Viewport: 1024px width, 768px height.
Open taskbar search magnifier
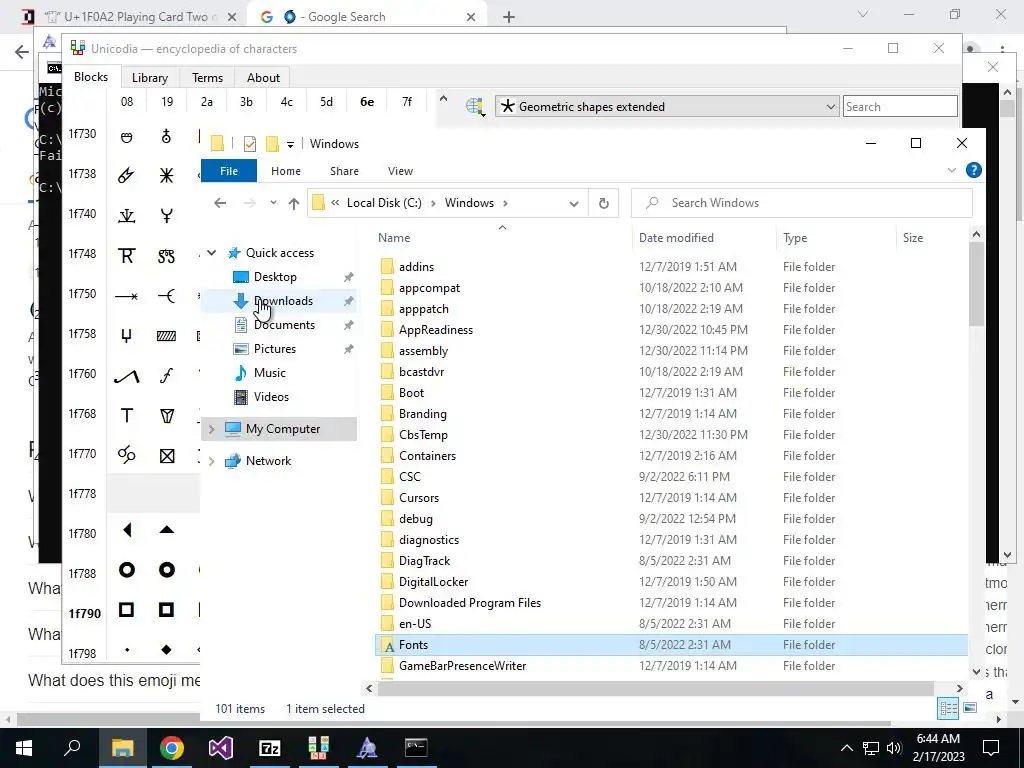(x=72, y=747)
